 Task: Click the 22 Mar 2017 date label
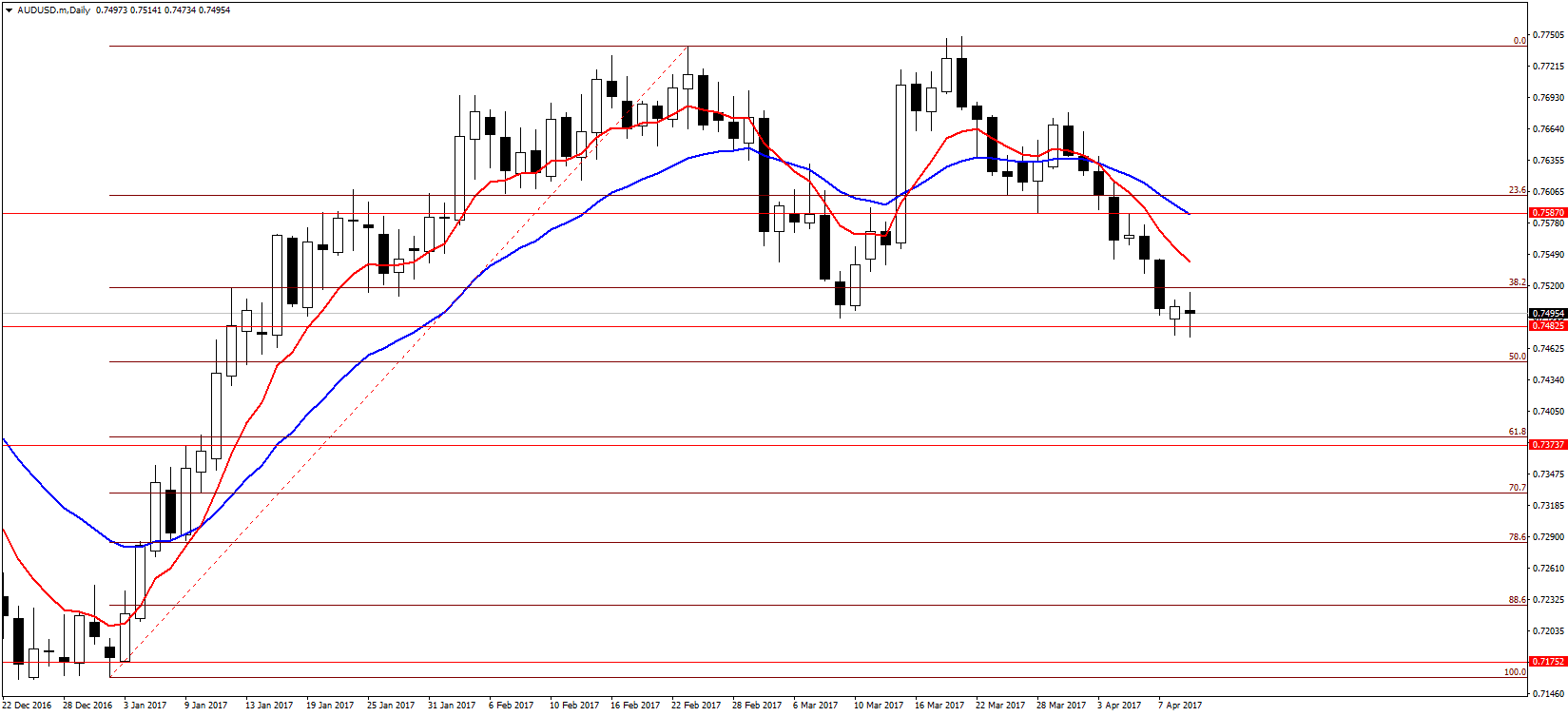(x=1000, y=706)
